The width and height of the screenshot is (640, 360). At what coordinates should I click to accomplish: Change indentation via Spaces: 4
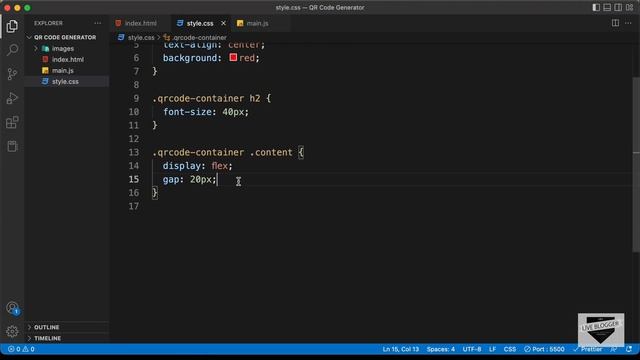click(440, 349)
